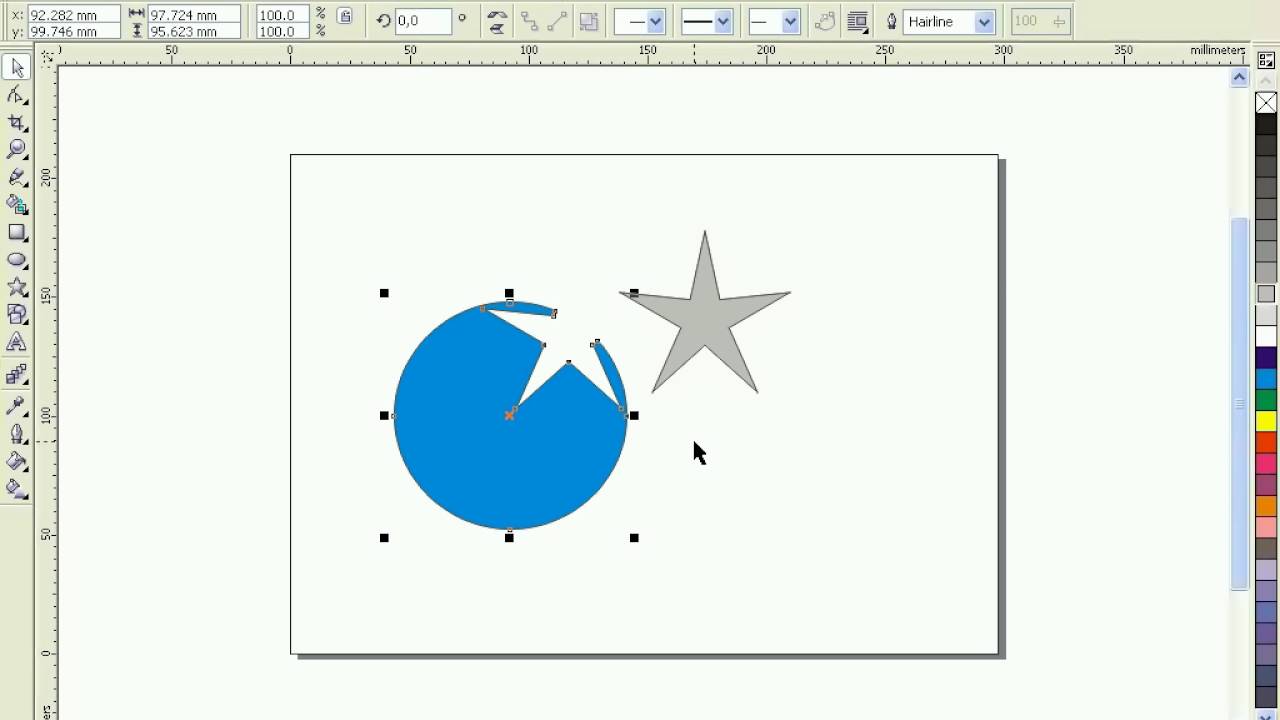Click the orange X center marker

tap(509, 414)
